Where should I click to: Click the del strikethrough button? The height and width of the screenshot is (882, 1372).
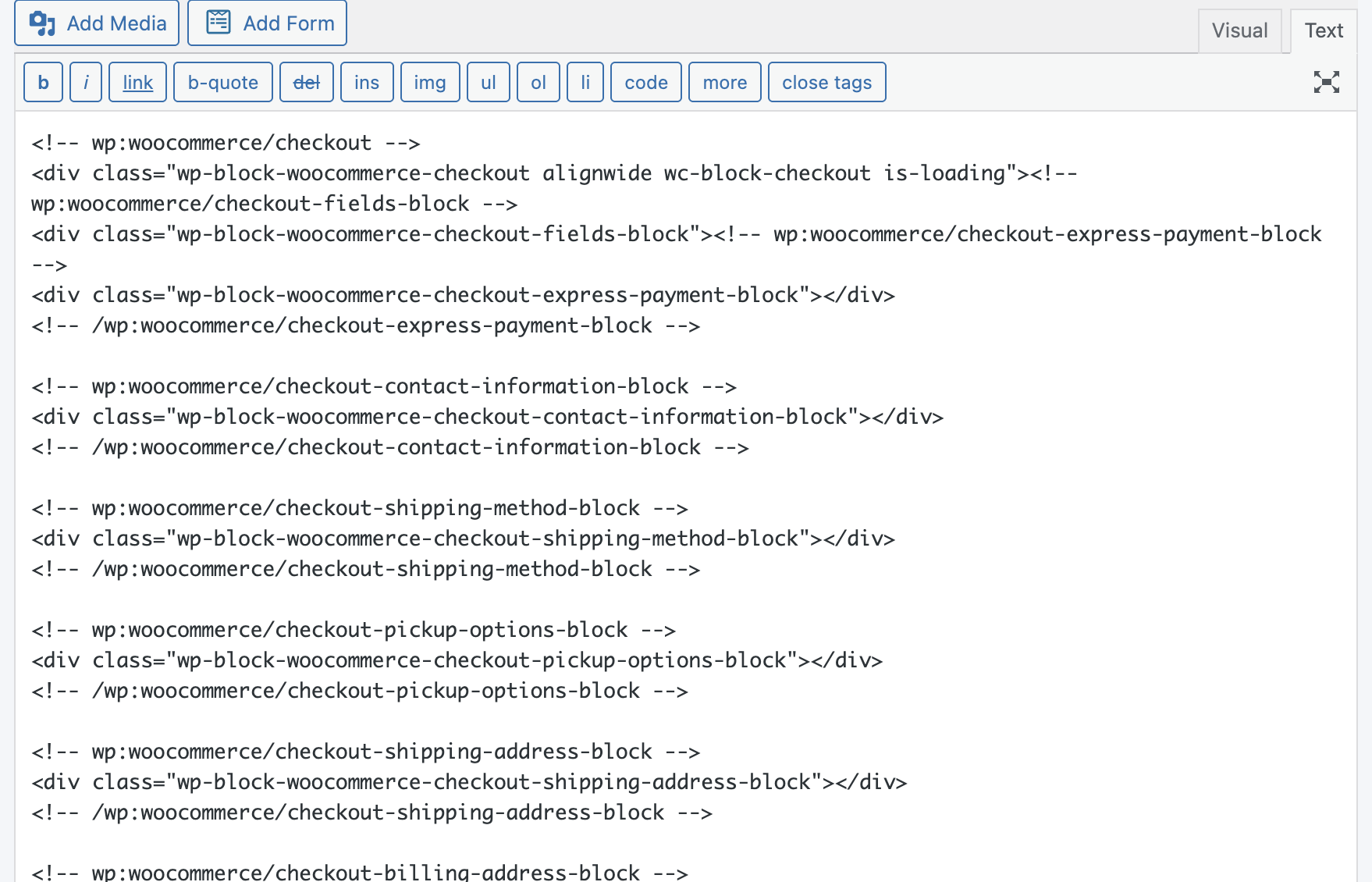pyautogui.click(x=306, y=83)
